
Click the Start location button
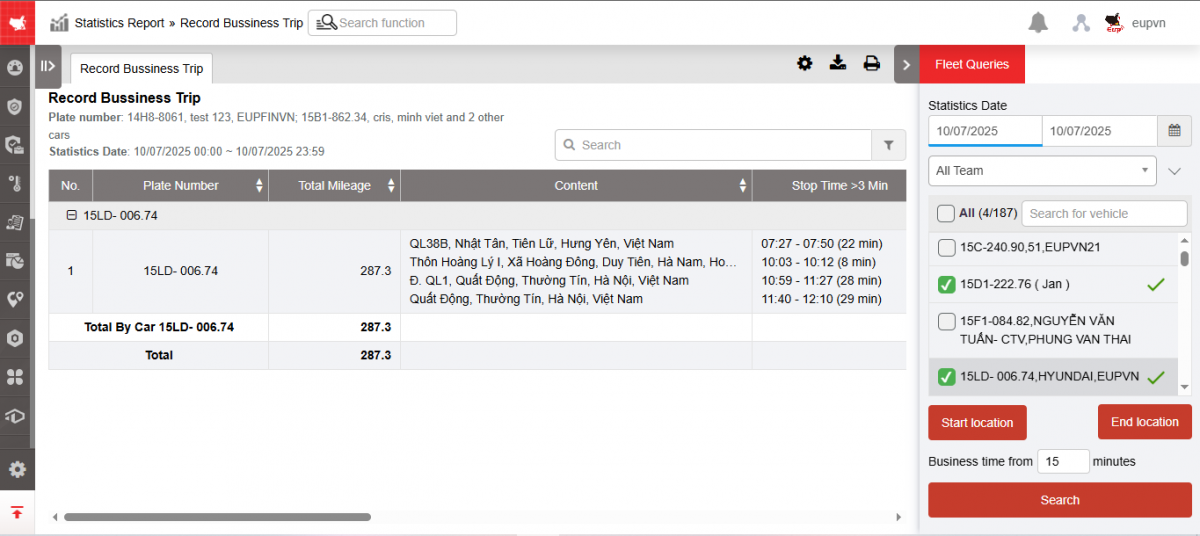click(977, 422)
